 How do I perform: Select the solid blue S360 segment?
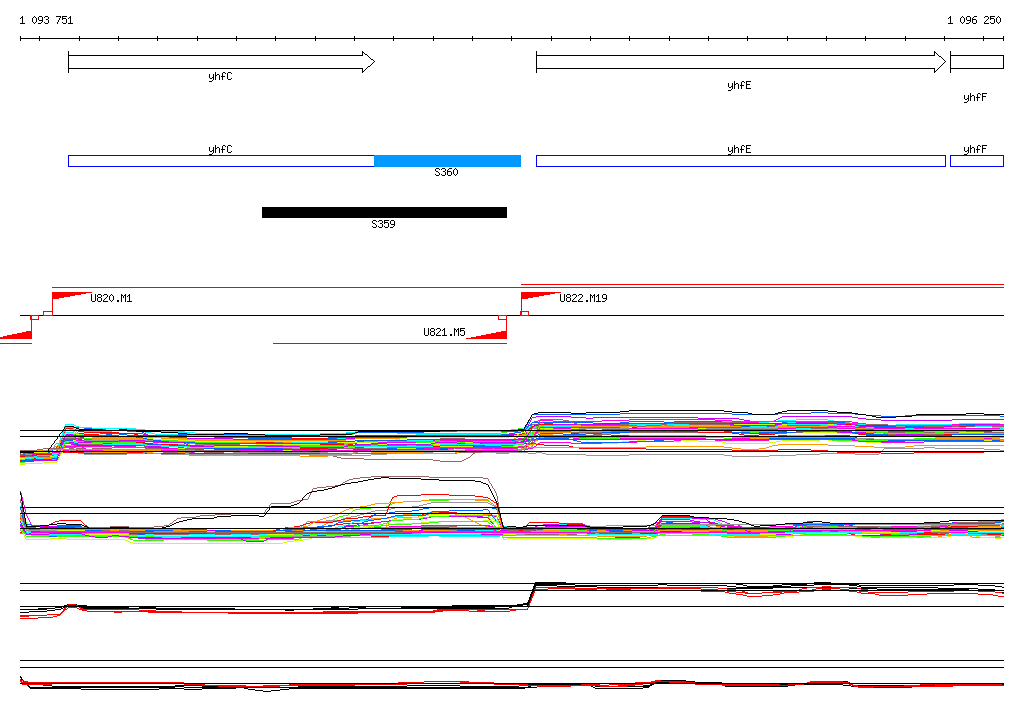(447, 161)
